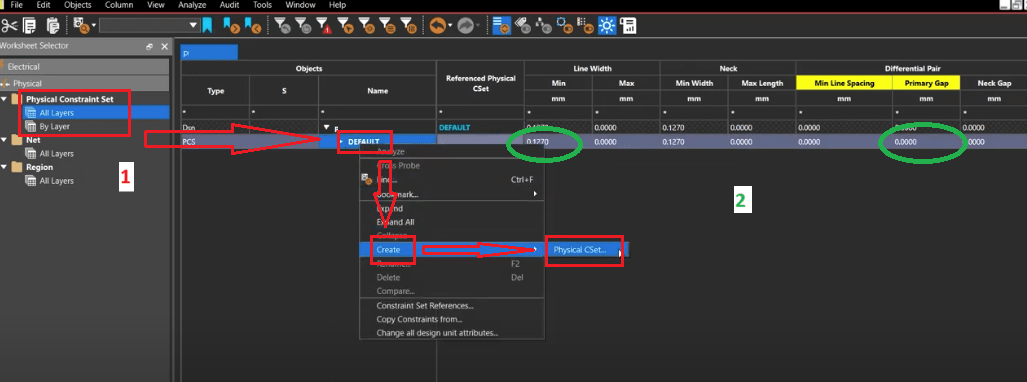Open the File menu
Screen dimensions: 1027x382
point(17,5)
